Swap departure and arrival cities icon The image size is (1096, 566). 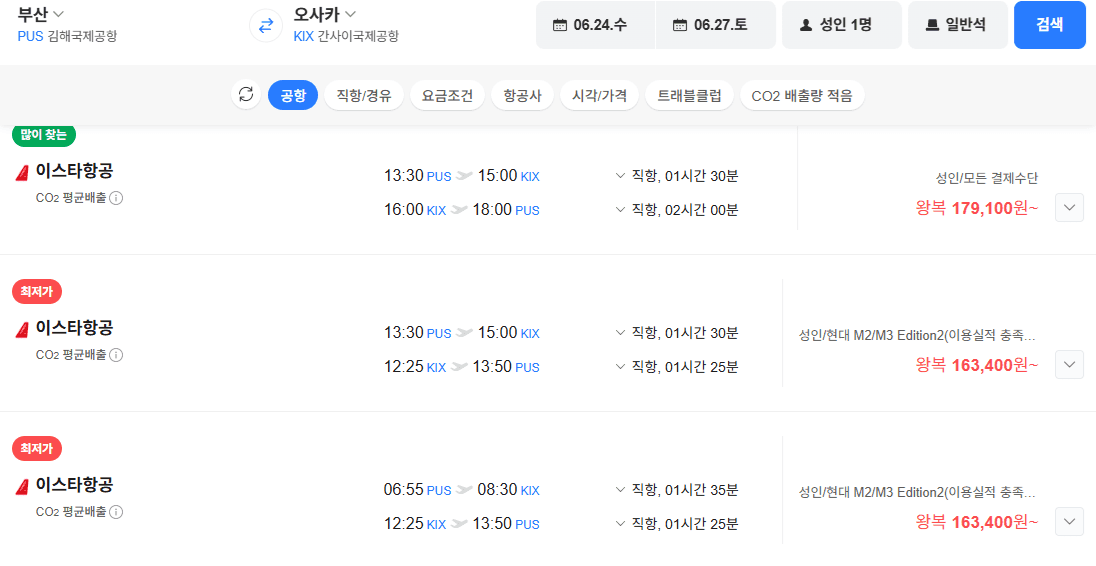266,26
